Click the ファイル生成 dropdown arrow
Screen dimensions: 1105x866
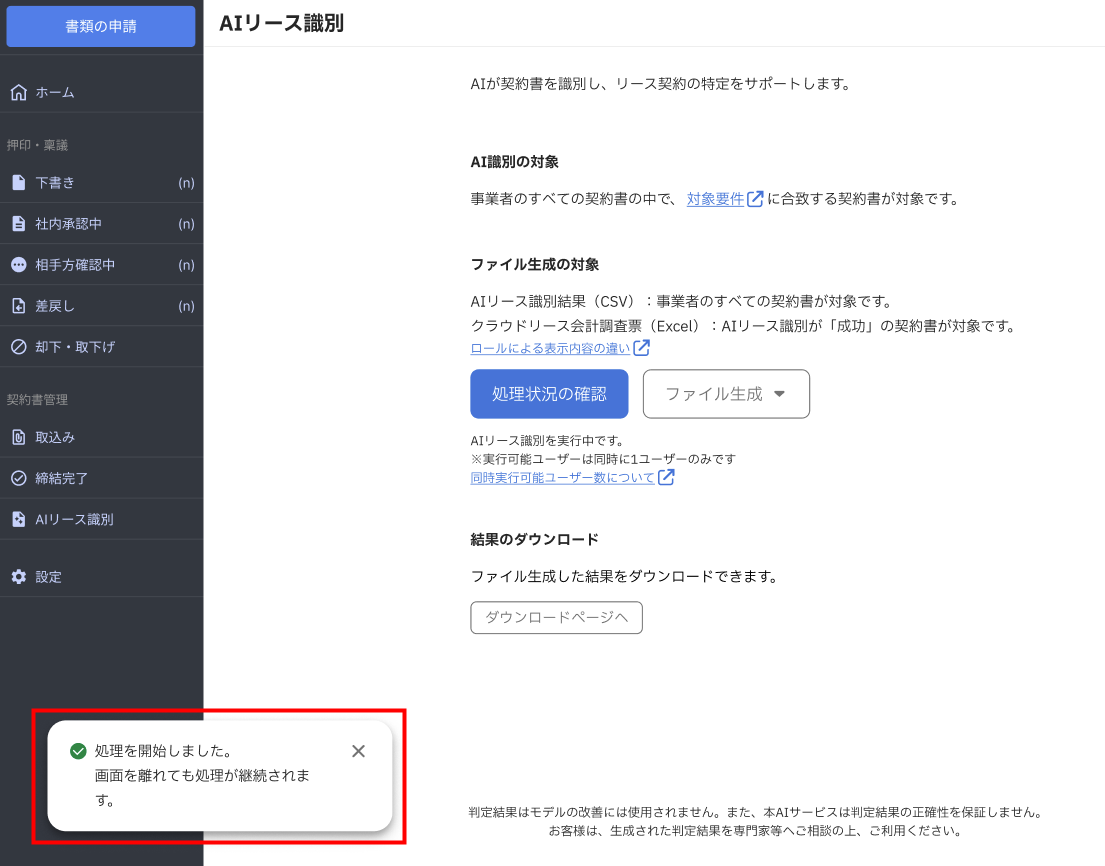pos(779,394)
